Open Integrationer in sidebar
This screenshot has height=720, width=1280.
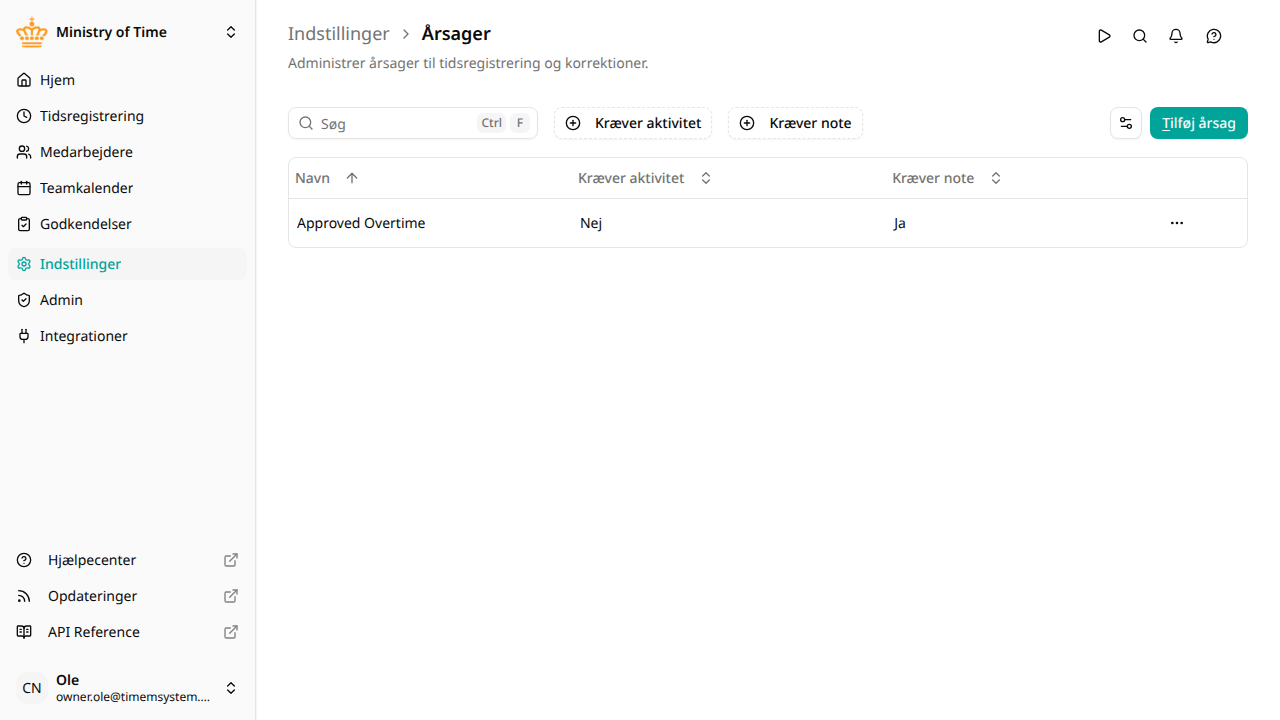[127, 336]
